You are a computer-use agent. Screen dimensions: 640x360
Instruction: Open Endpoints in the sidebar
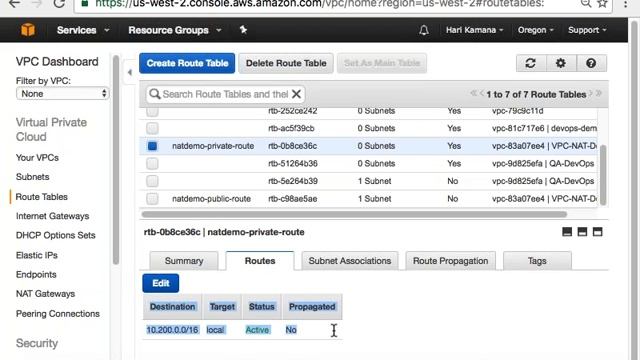[x=36, y=274]
